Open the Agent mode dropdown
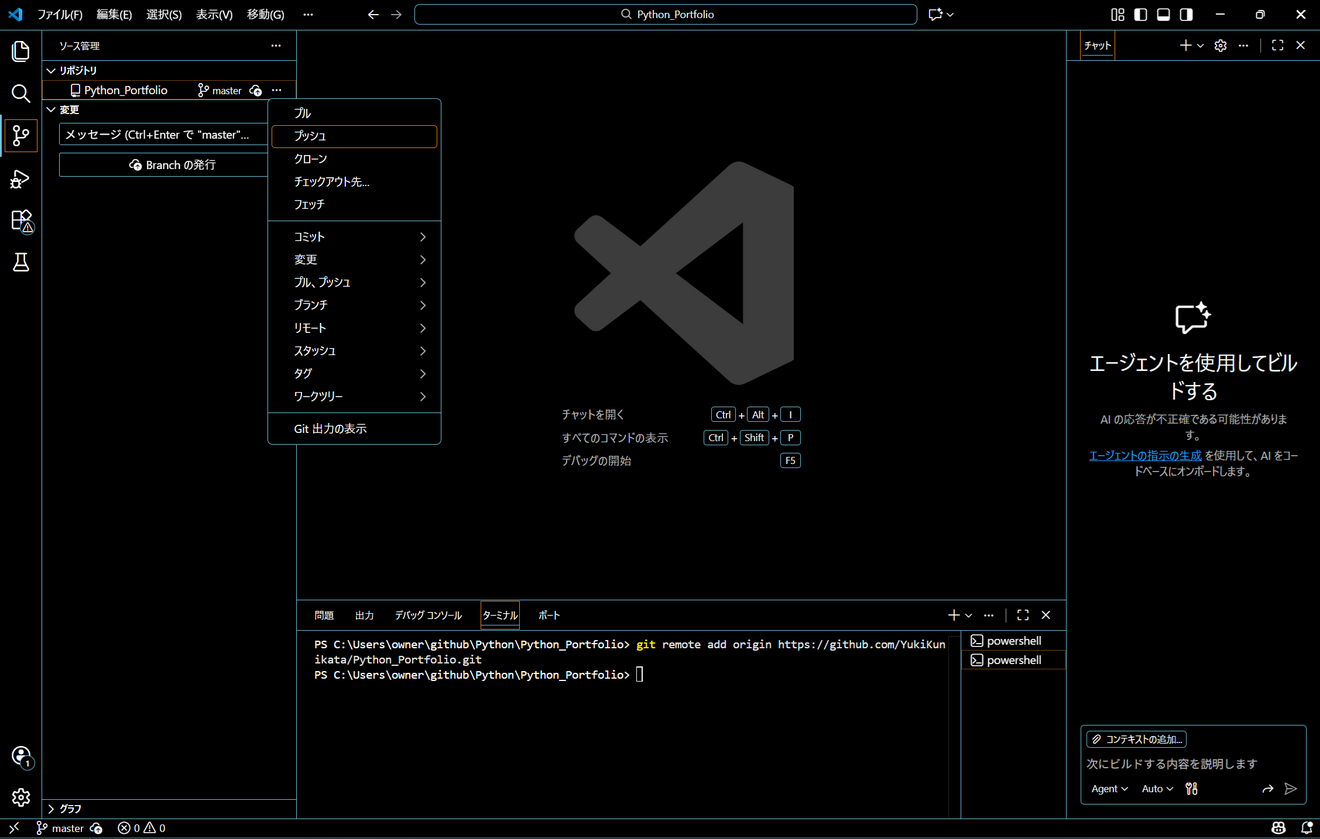Image resolution: width=1320 pixels, height=839 pixels. tap(1109, 789)
